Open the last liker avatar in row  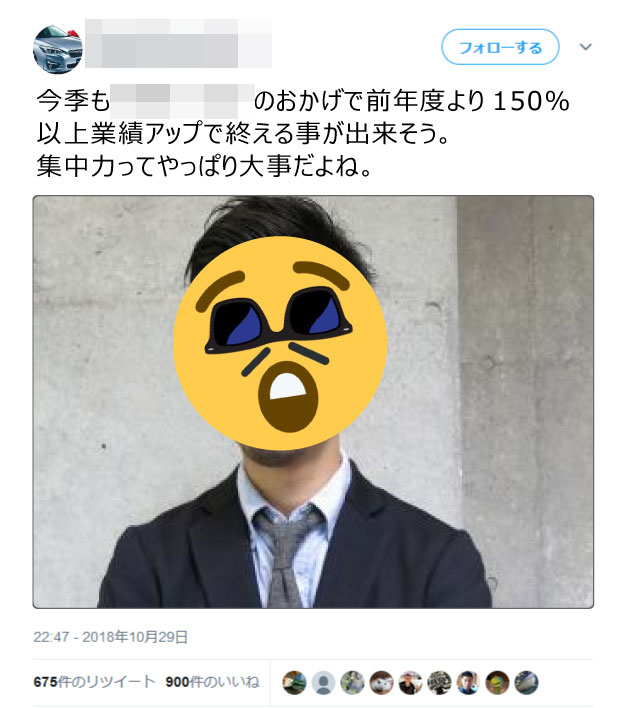click(526, 682)
